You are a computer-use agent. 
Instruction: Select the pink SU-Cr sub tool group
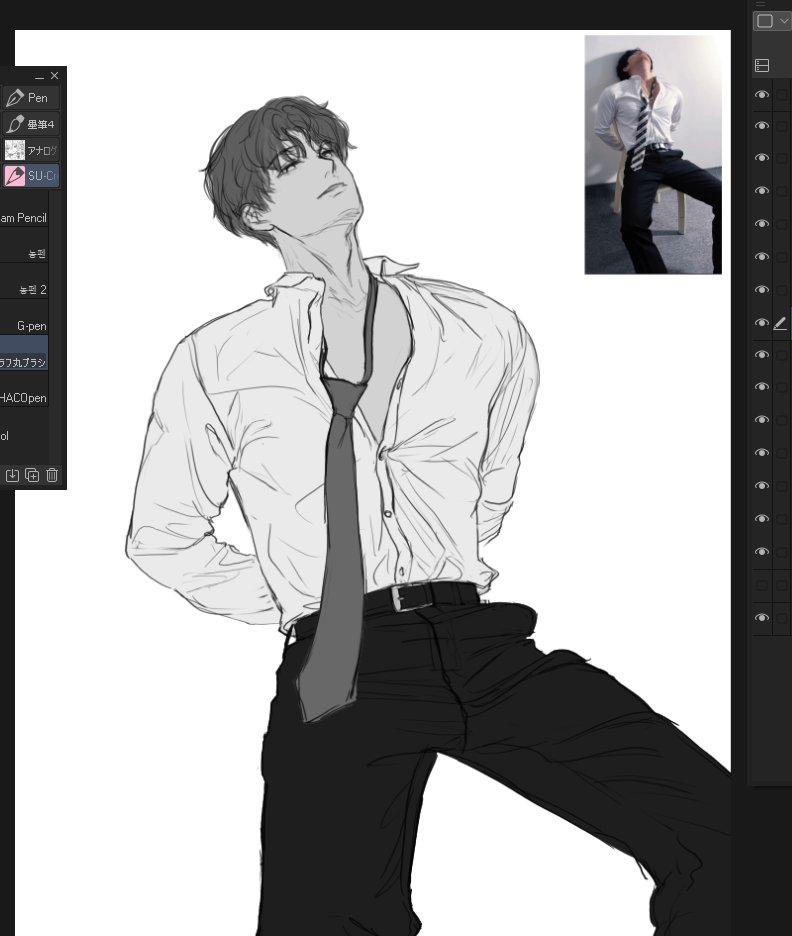30,176
